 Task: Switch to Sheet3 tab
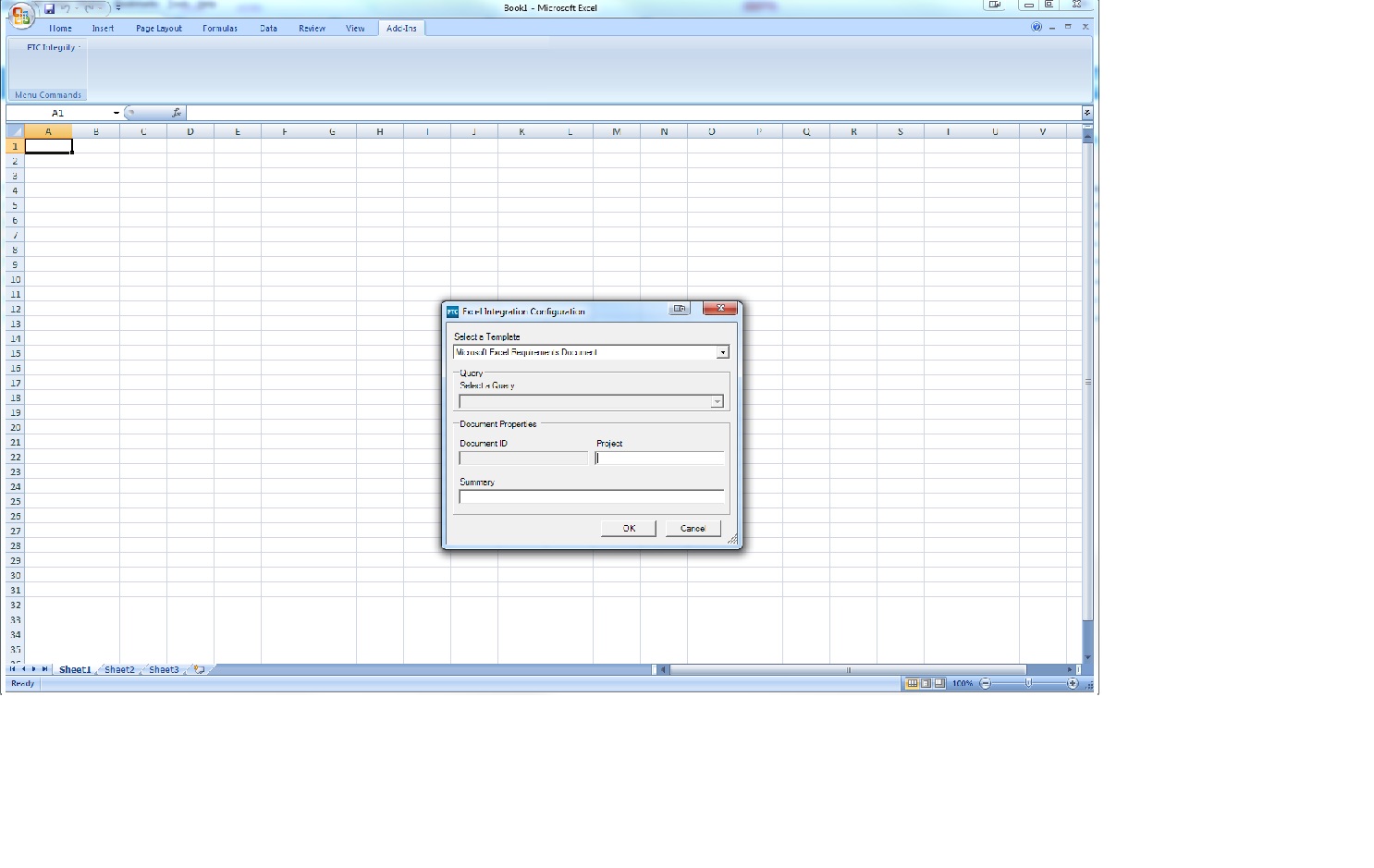[164, 669]
